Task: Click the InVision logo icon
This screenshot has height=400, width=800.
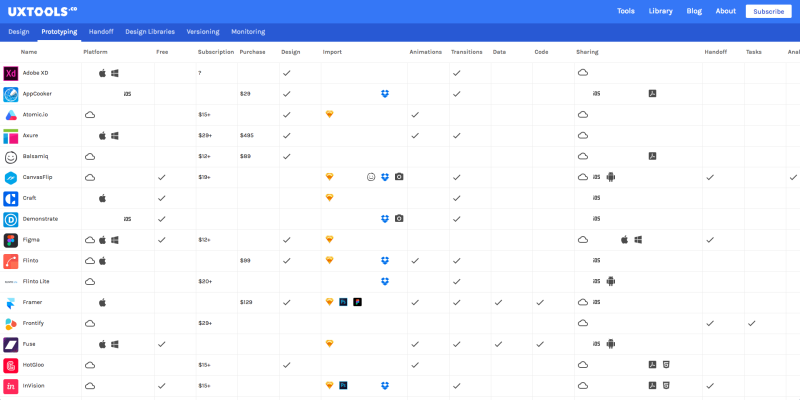Action: [11, 386]
